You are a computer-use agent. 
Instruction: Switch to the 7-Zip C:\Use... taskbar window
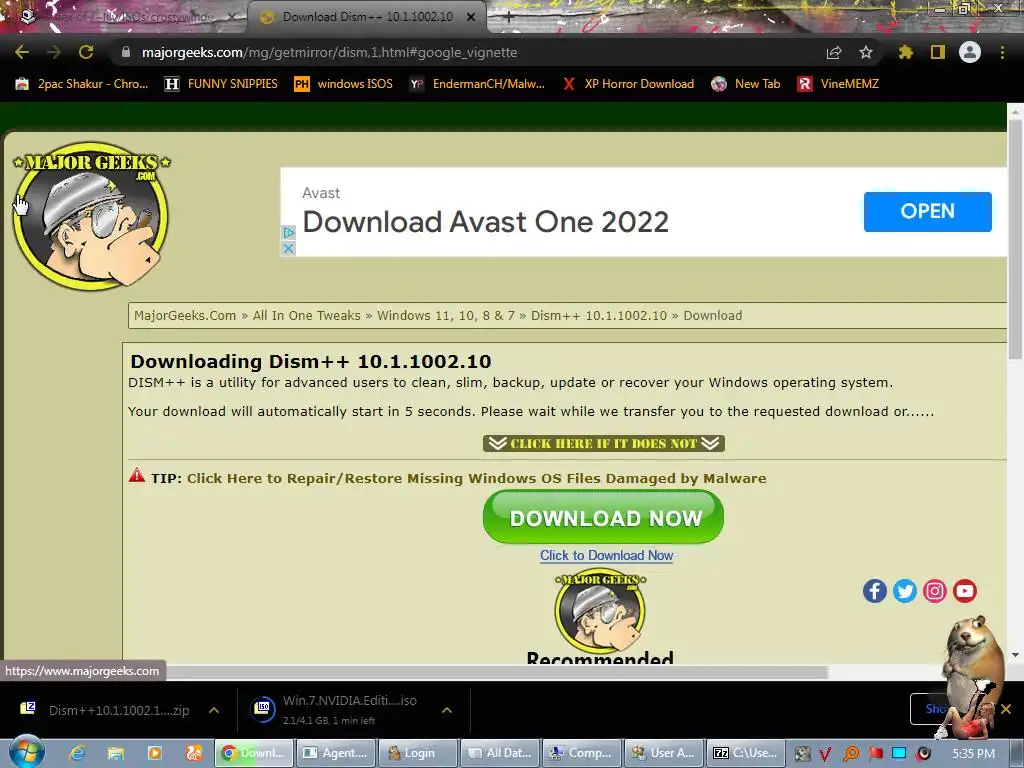(746, 753)
